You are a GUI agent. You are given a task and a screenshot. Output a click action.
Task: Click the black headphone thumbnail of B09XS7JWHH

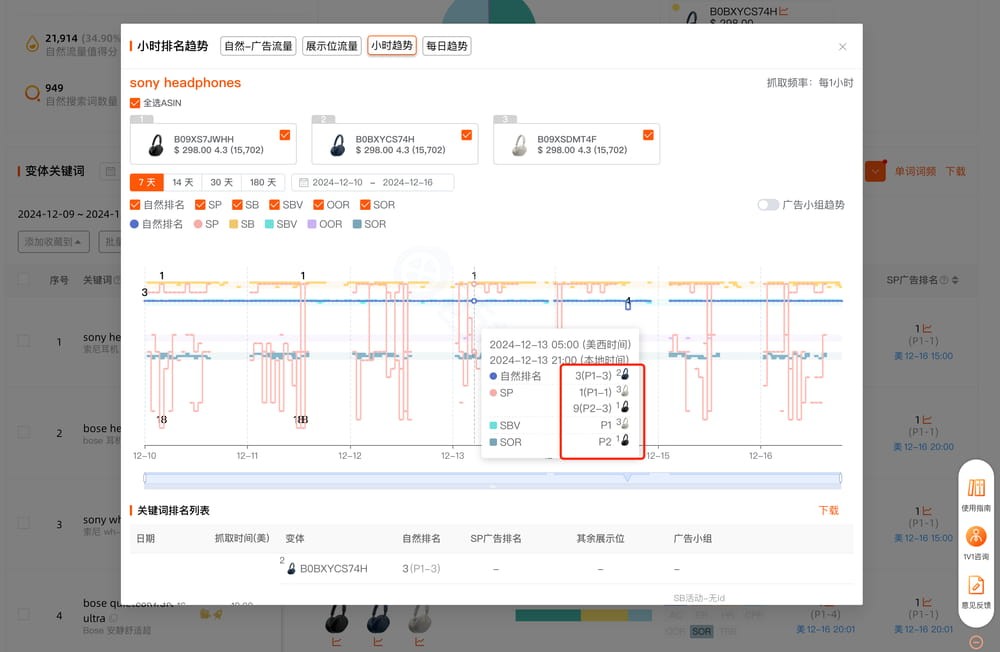coord(156,145)
